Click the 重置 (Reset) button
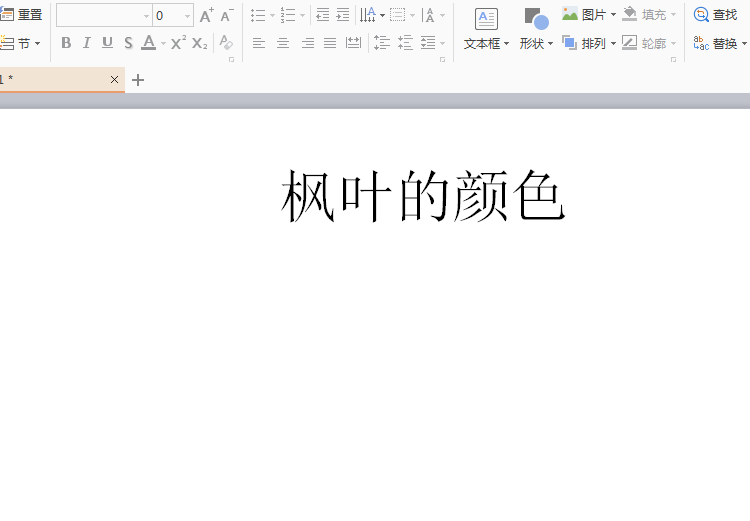The image size is (750, 521). pos(21,15)
